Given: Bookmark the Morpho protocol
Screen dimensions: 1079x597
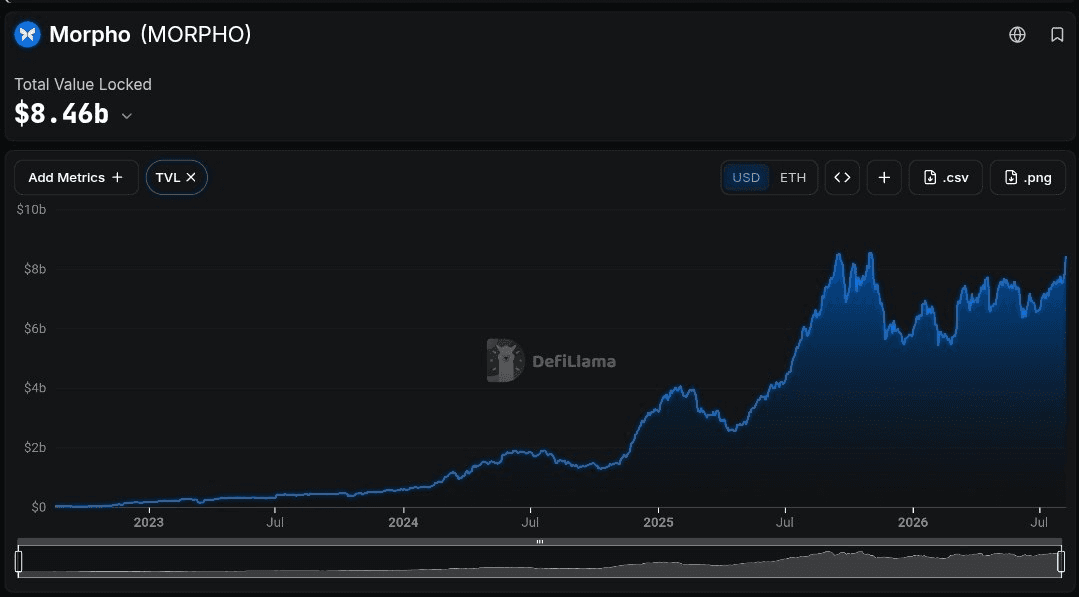Looking at the screenshot, I should click(x=1057, y=34).
